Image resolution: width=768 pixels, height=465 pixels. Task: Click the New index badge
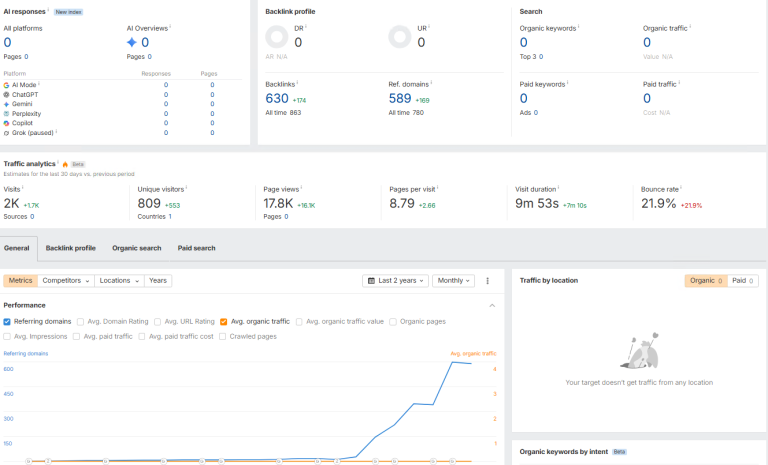tap(68, 12)
